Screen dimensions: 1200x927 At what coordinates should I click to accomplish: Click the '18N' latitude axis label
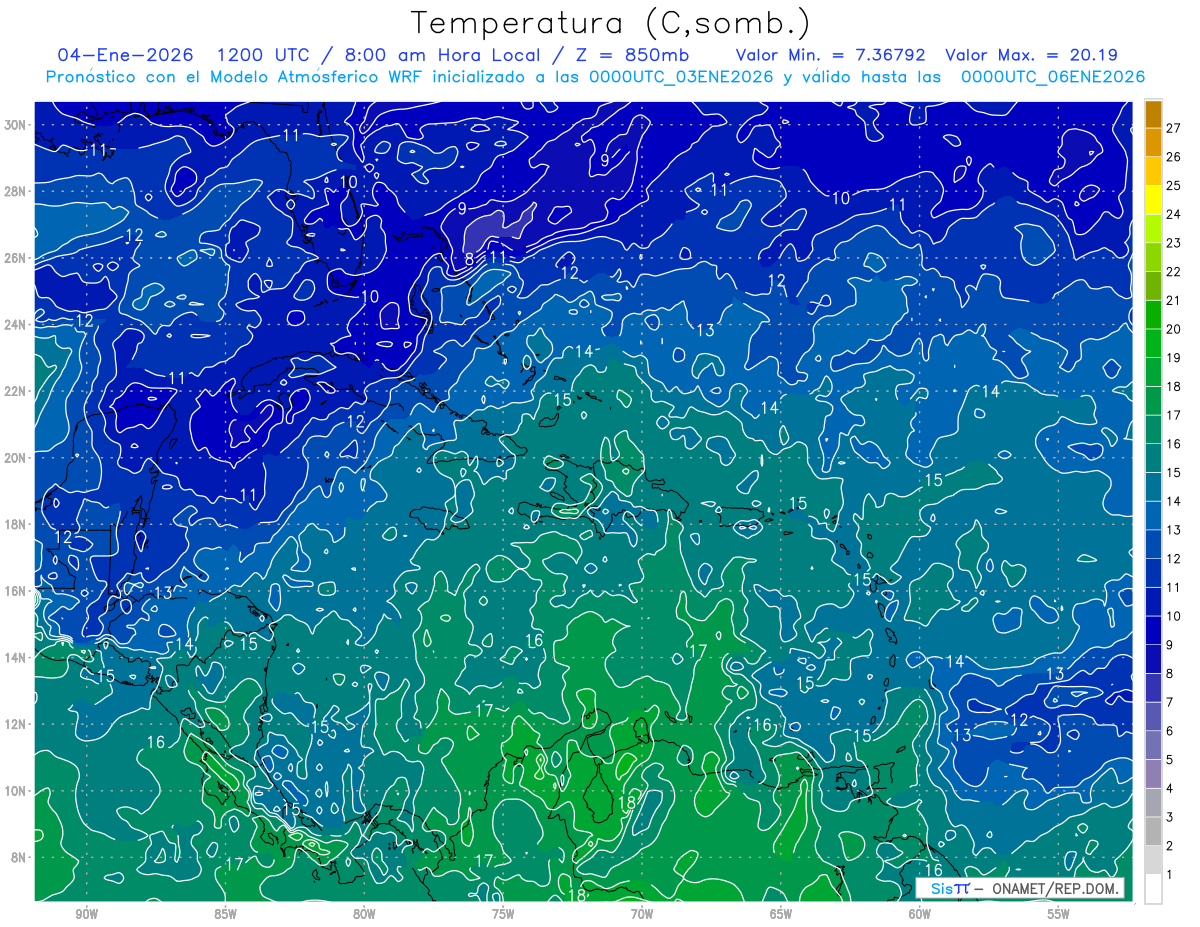[16, 524]
